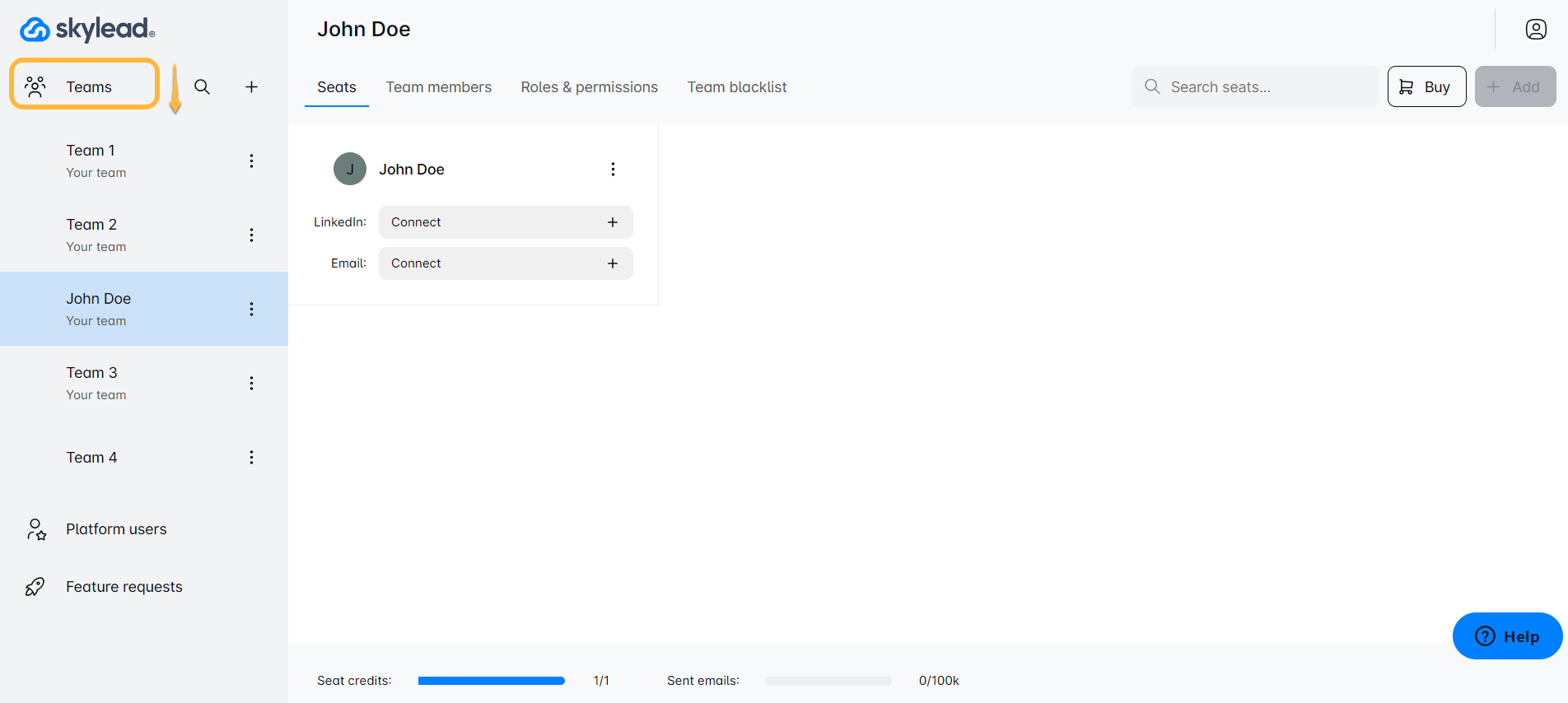1568x703 pixels.
Task: Go to Team blacklist tab
Action: point(736,87)
